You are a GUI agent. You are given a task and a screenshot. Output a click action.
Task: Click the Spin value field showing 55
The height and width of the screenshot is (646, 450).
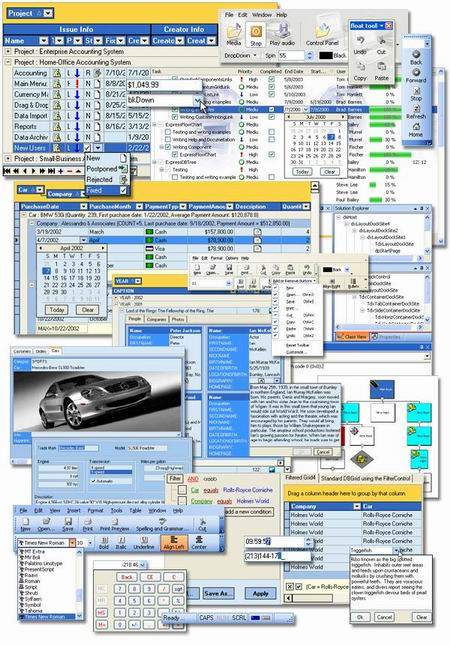click(x=291, y=55)
